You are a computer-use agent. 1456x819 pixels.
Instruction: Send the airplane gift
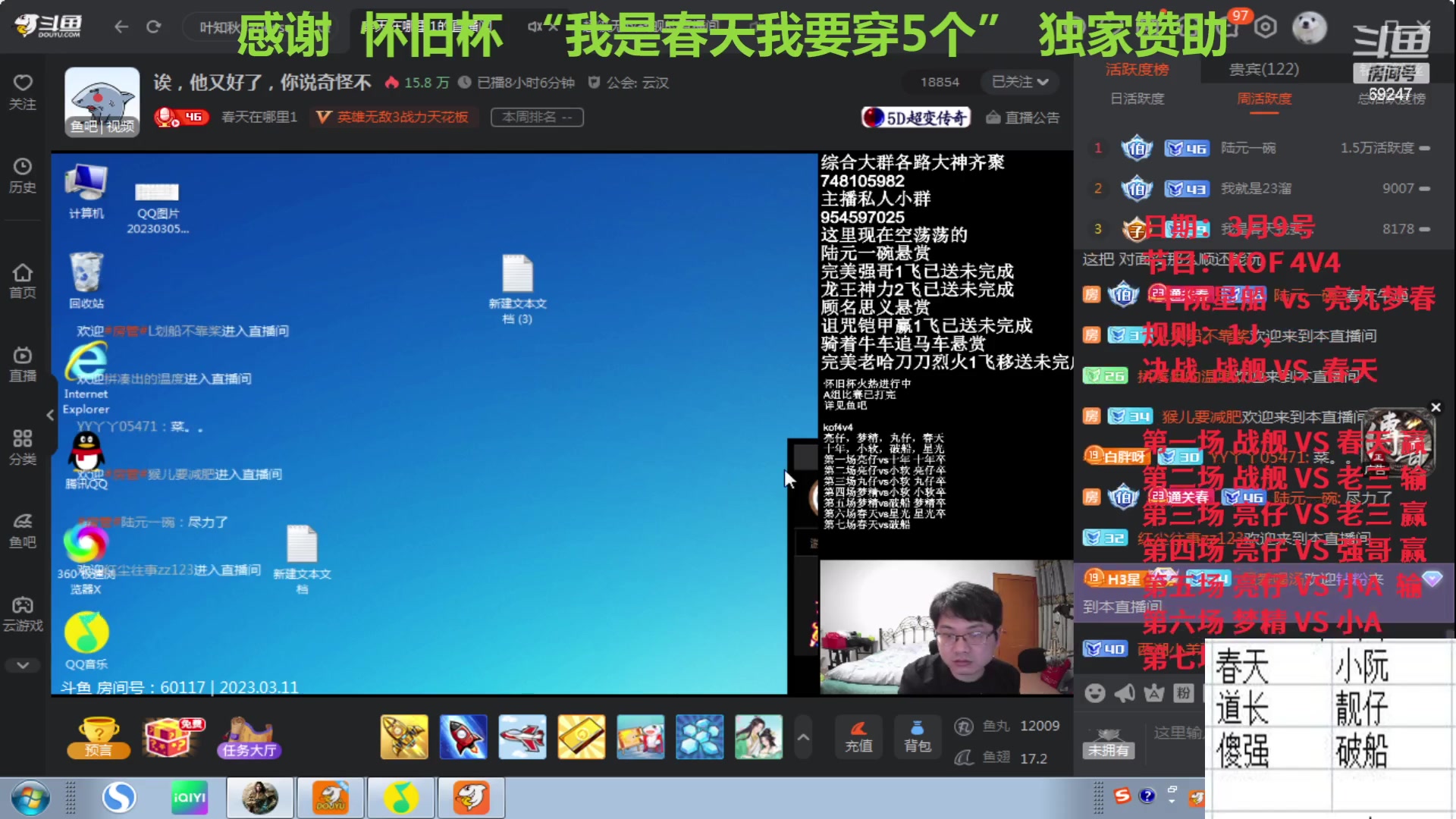point(522,736)
